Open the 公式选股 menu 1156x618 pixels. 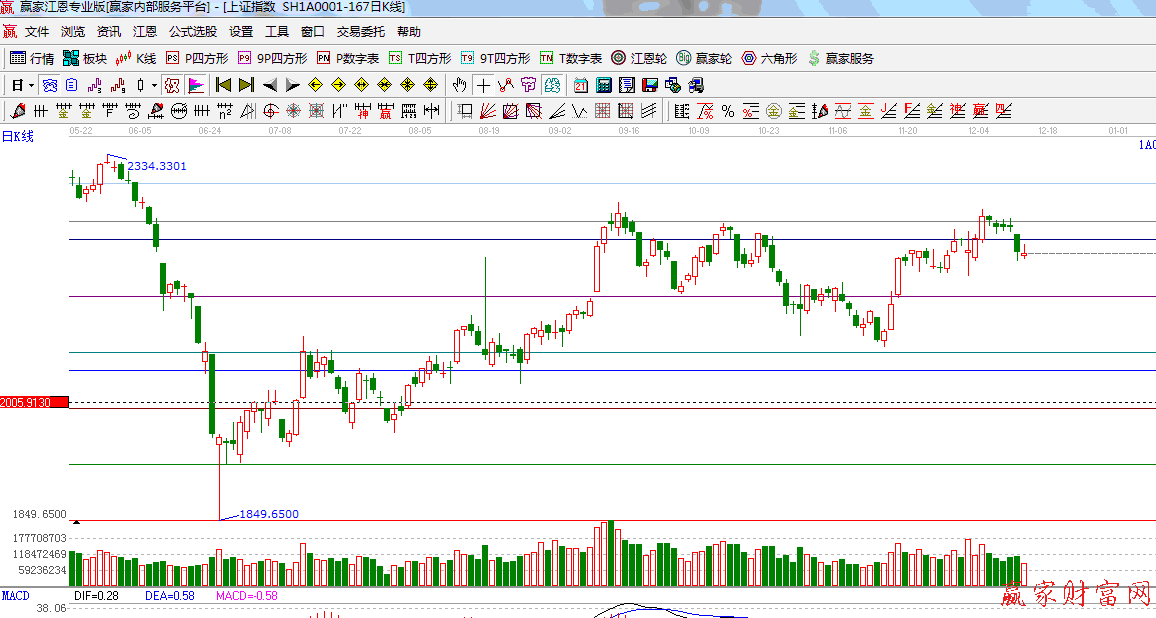[x=192, y=32]
